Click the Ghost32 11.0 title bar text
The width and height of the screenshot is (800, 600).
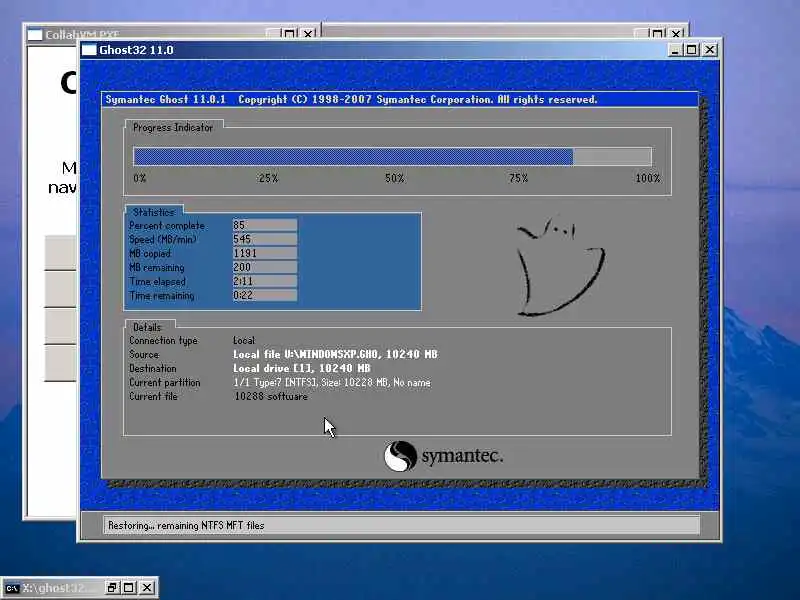[x=136, y=50]
